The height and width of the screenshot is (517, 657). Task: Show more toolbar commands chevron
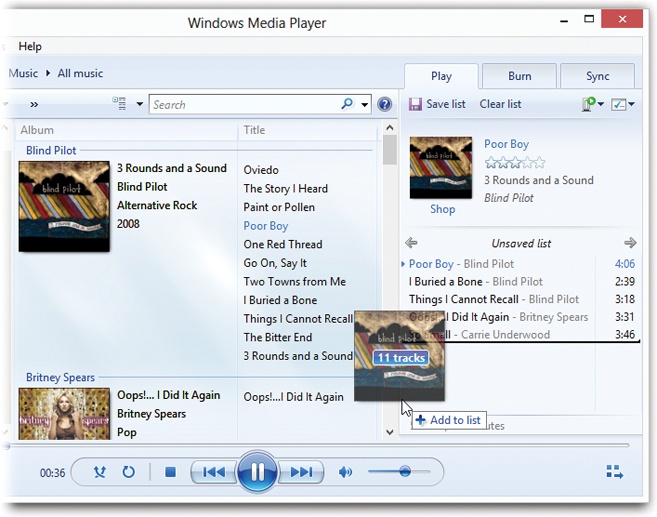[x=34, y=104]
